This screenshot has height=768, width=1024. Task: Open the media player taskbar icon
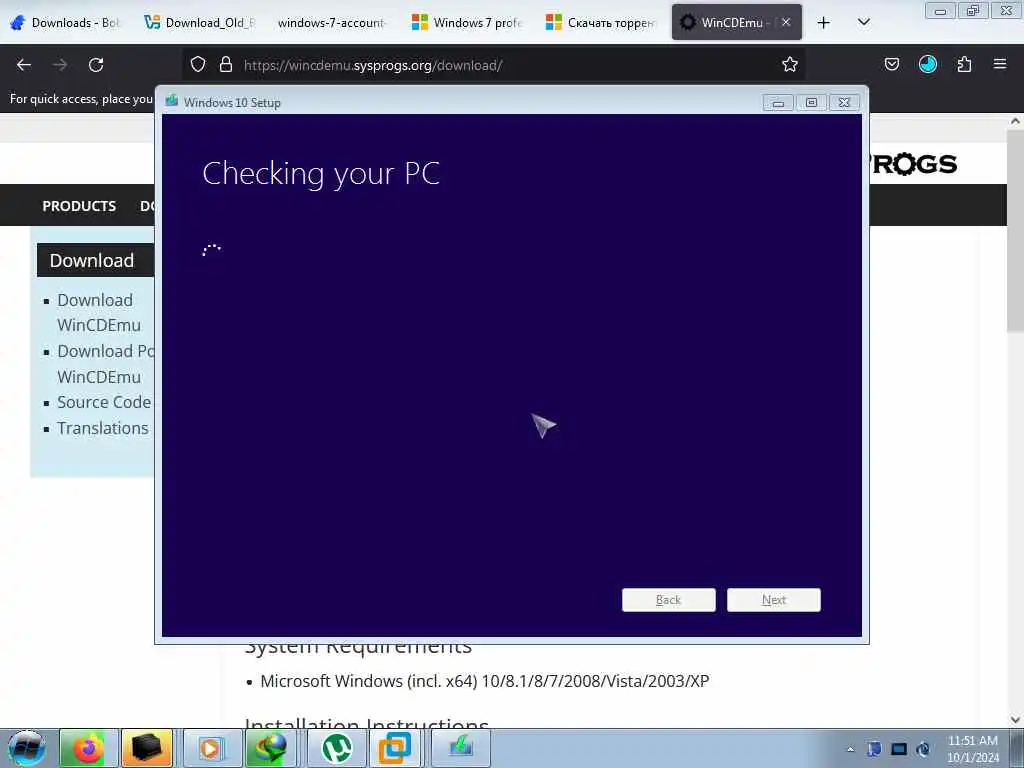(x=211, y=748)
